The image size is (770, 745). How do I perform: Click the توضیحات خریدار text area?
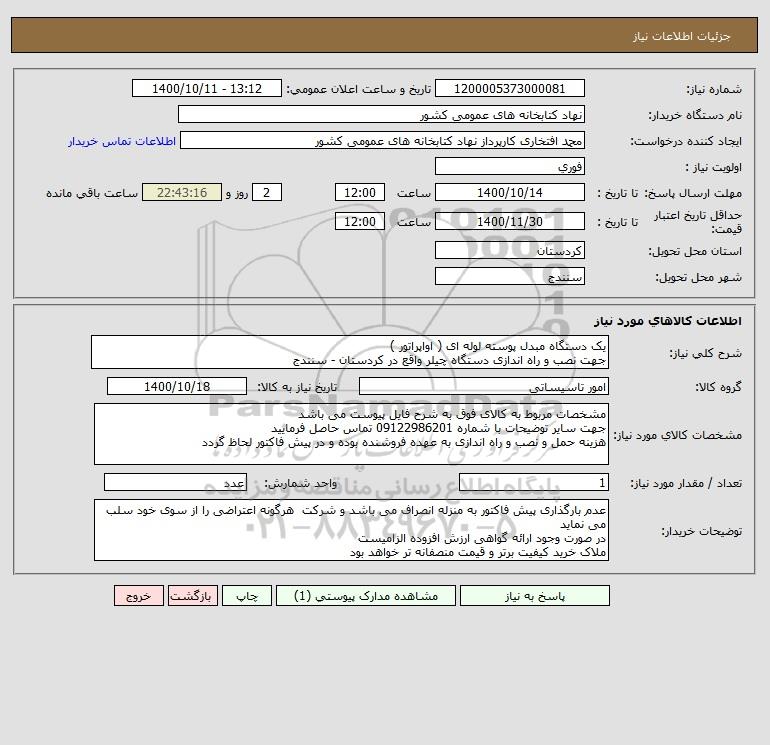(x=351, y=530)
